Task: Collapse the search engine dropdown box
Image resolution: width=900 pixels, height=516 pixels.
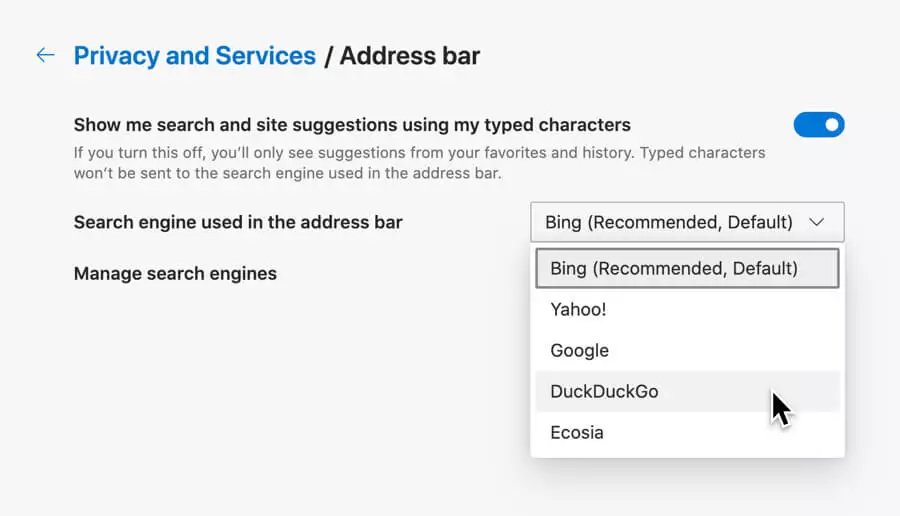Action: coord(687,222)
